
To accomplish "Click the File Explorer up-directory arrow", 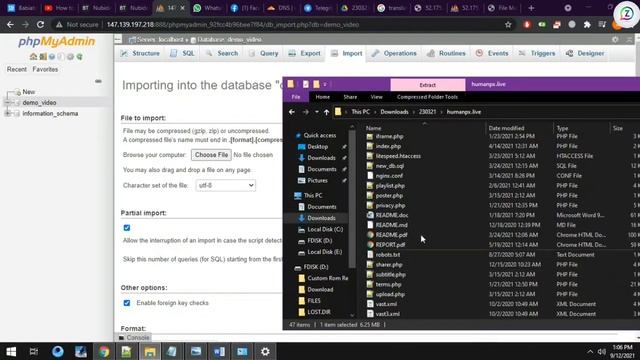I will coord(327,112).
